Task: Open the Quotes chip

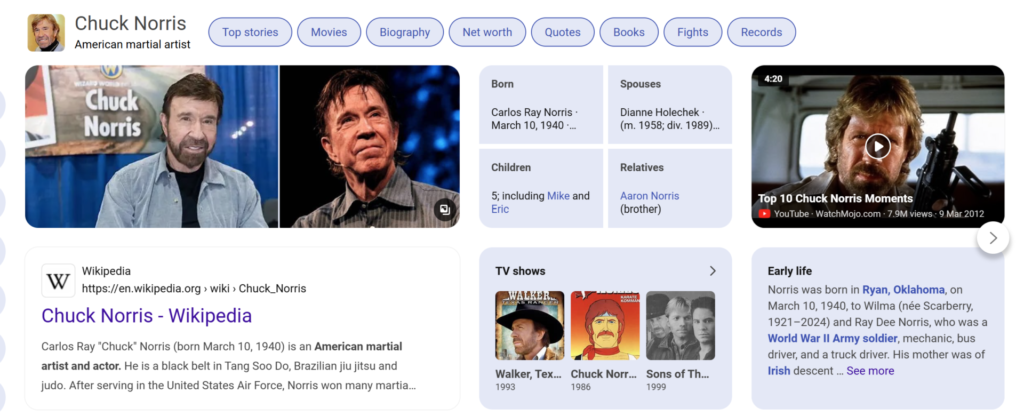Action: 562,32
